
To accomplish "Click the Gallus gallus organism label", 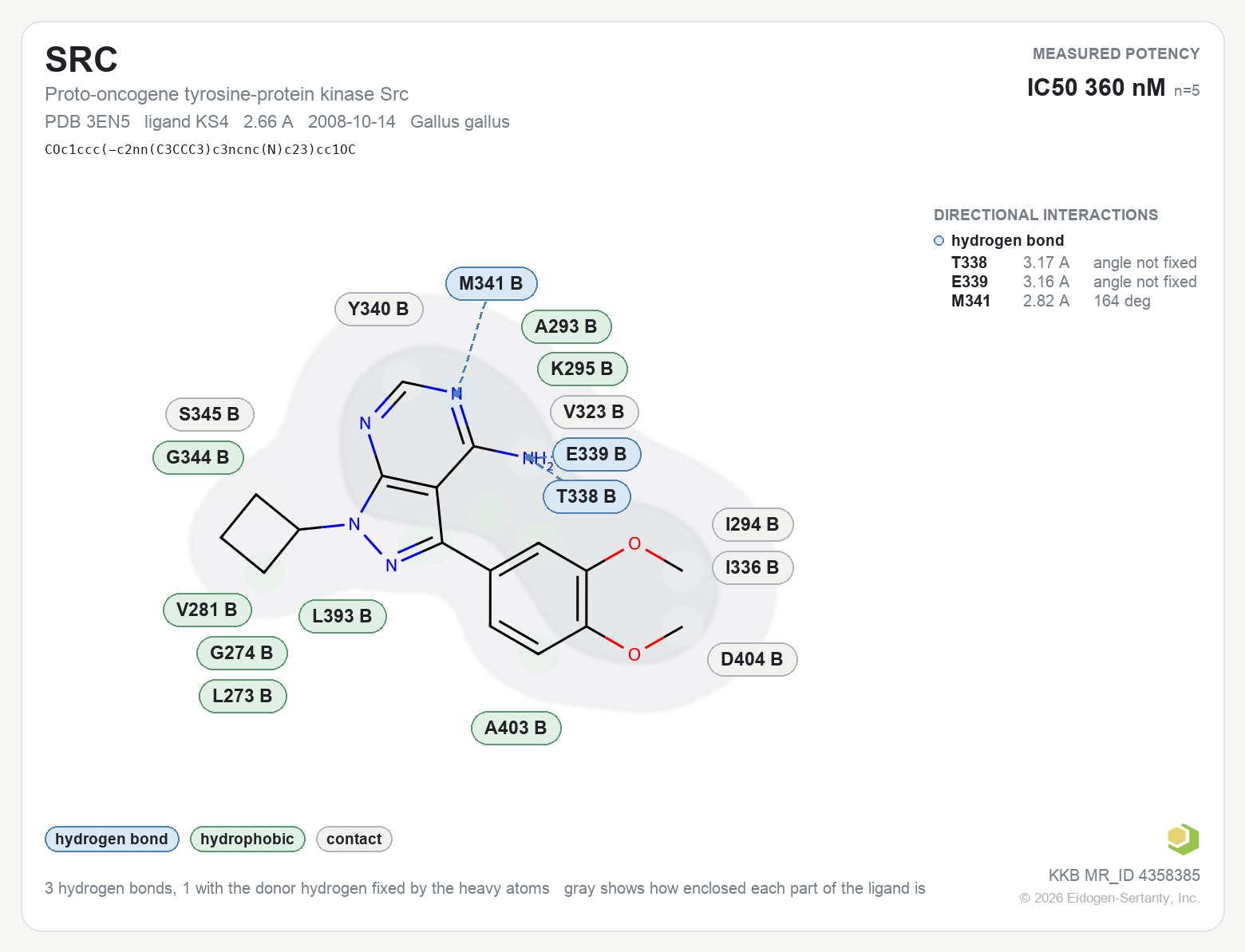I will click(x=460, y=122).
